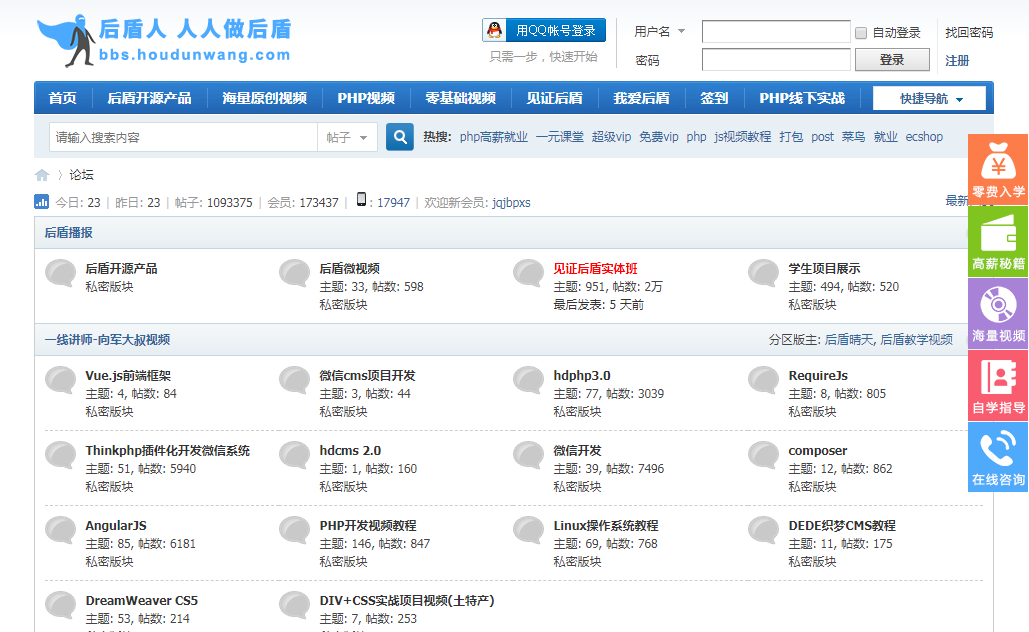Click the mobile phone stats icon
This screenshot has width=1029, height=632.
tap(361, 200)
